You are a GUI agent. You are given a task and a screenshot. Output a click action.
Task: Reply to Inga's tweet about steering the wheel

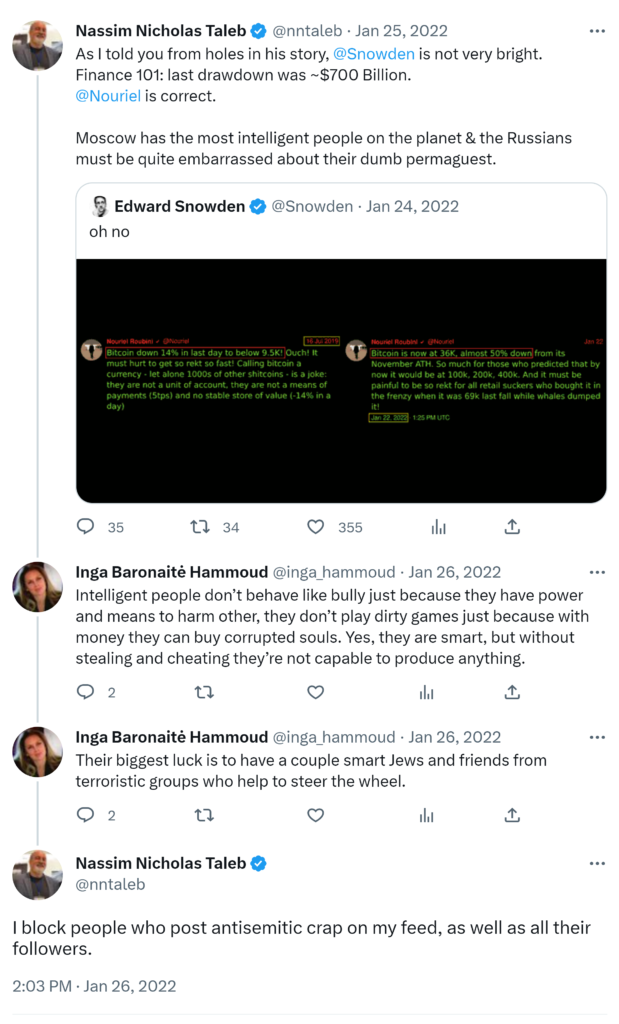coord(86,815)
